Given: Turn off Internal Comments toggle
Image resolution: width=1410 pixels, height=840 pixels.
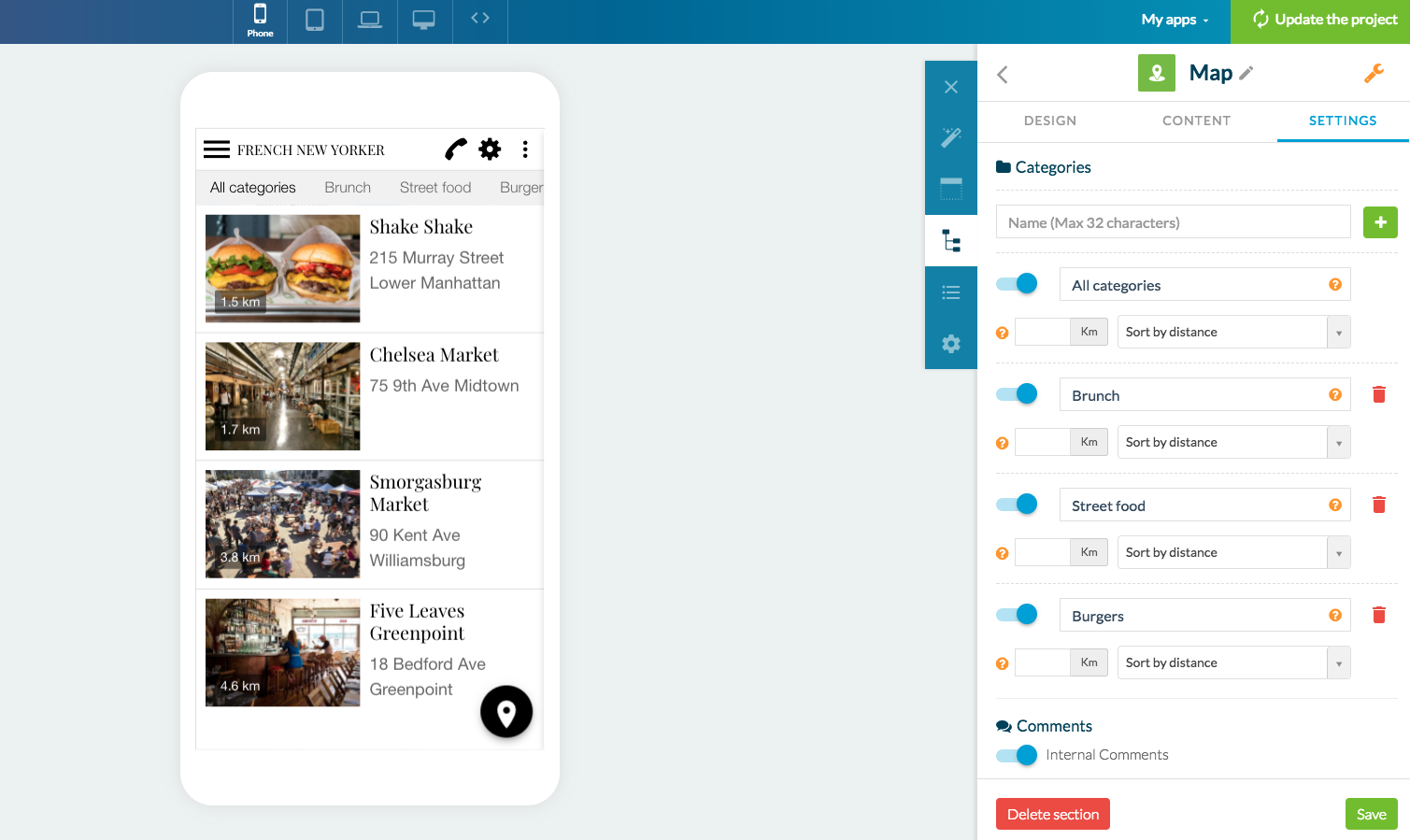Looking at the screenshot, I should pos(1017,755).
